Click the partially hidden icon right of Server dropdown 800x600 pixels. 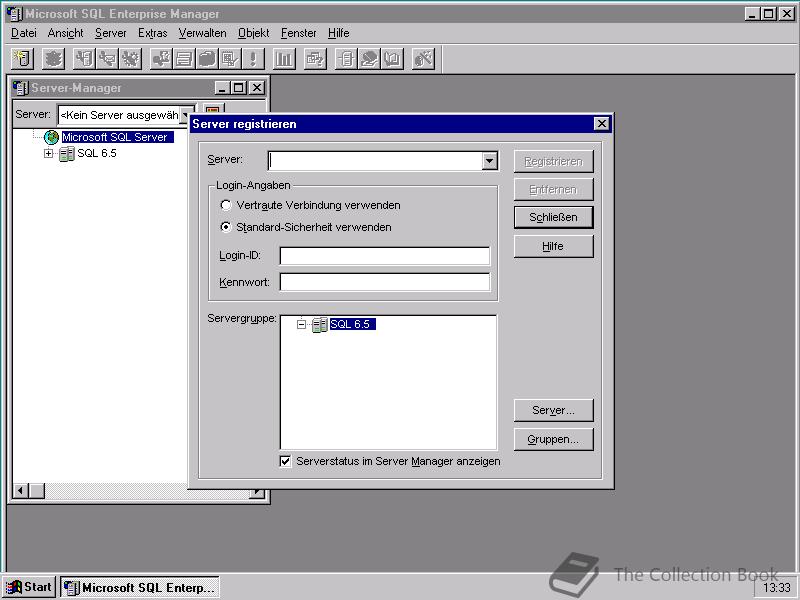coord(212,109)
